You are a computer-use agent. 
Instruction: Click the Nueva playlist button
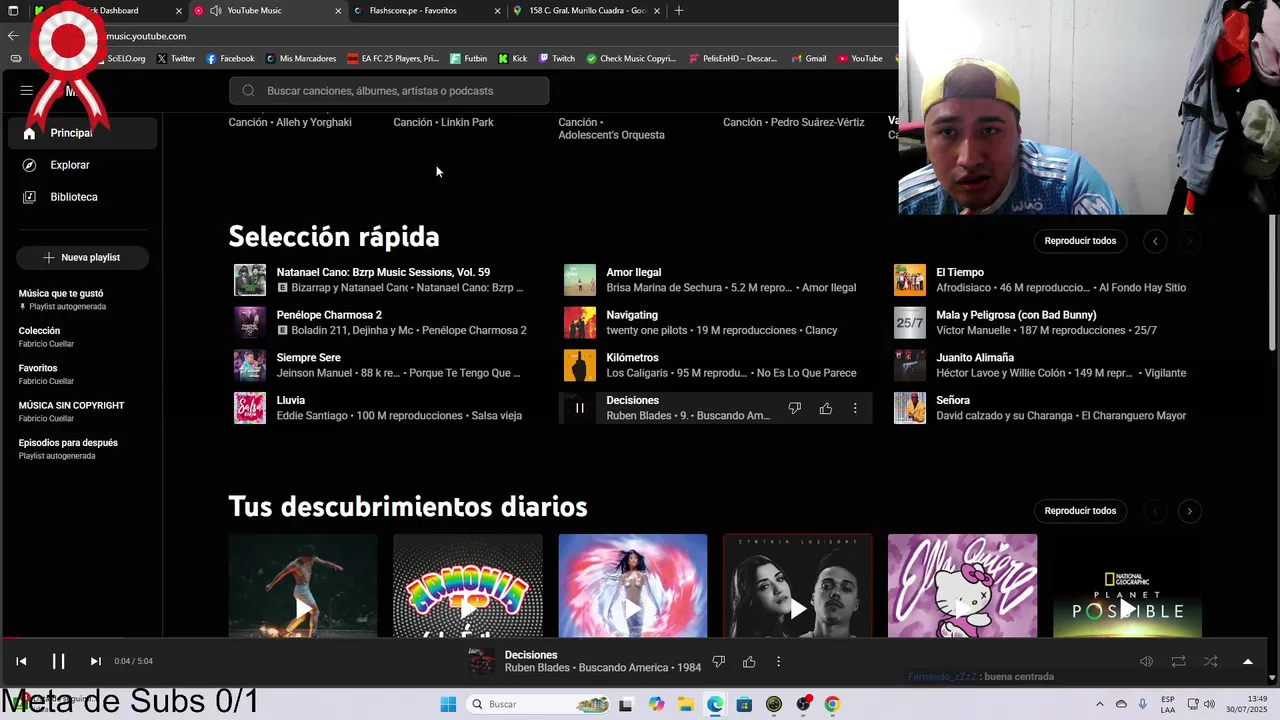[x=82, y=257]
